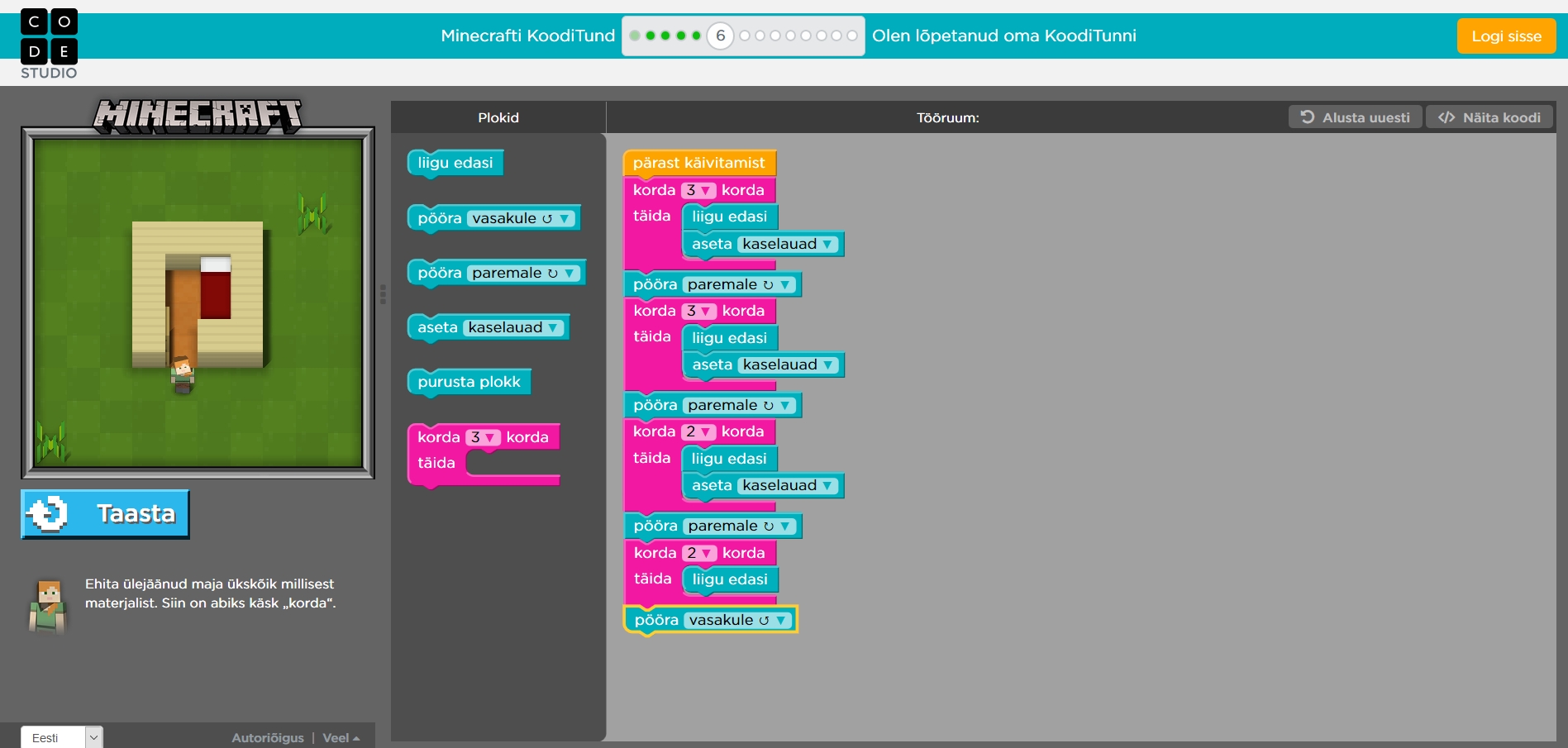1568x748 pixels.
Task: Click the Code Studio logo
Action: [49, 44]
